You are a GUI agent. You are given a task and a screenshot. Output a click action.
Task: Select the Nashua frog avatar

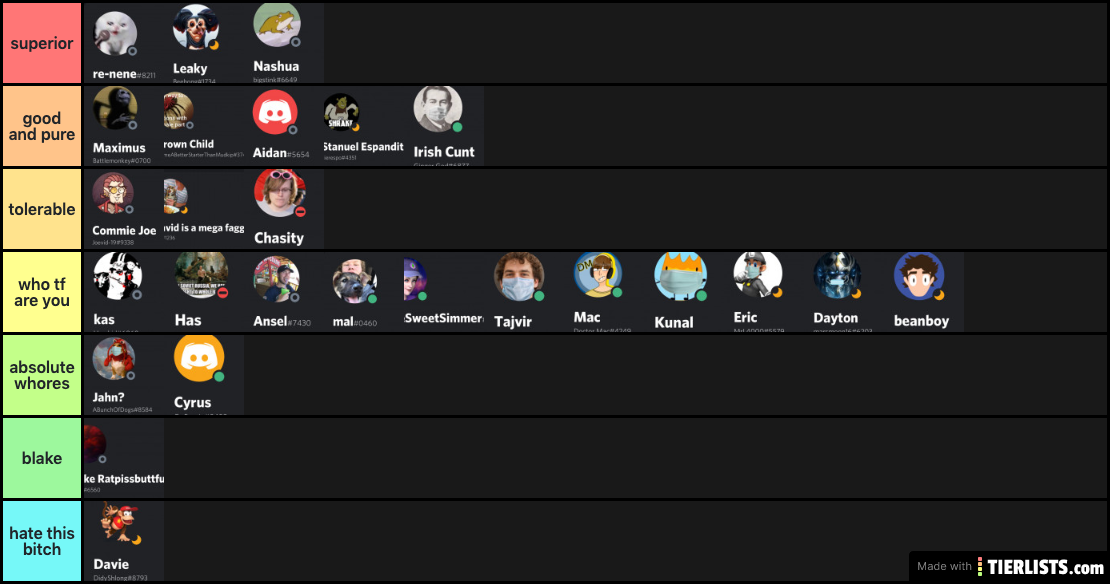tap(277, 25)
